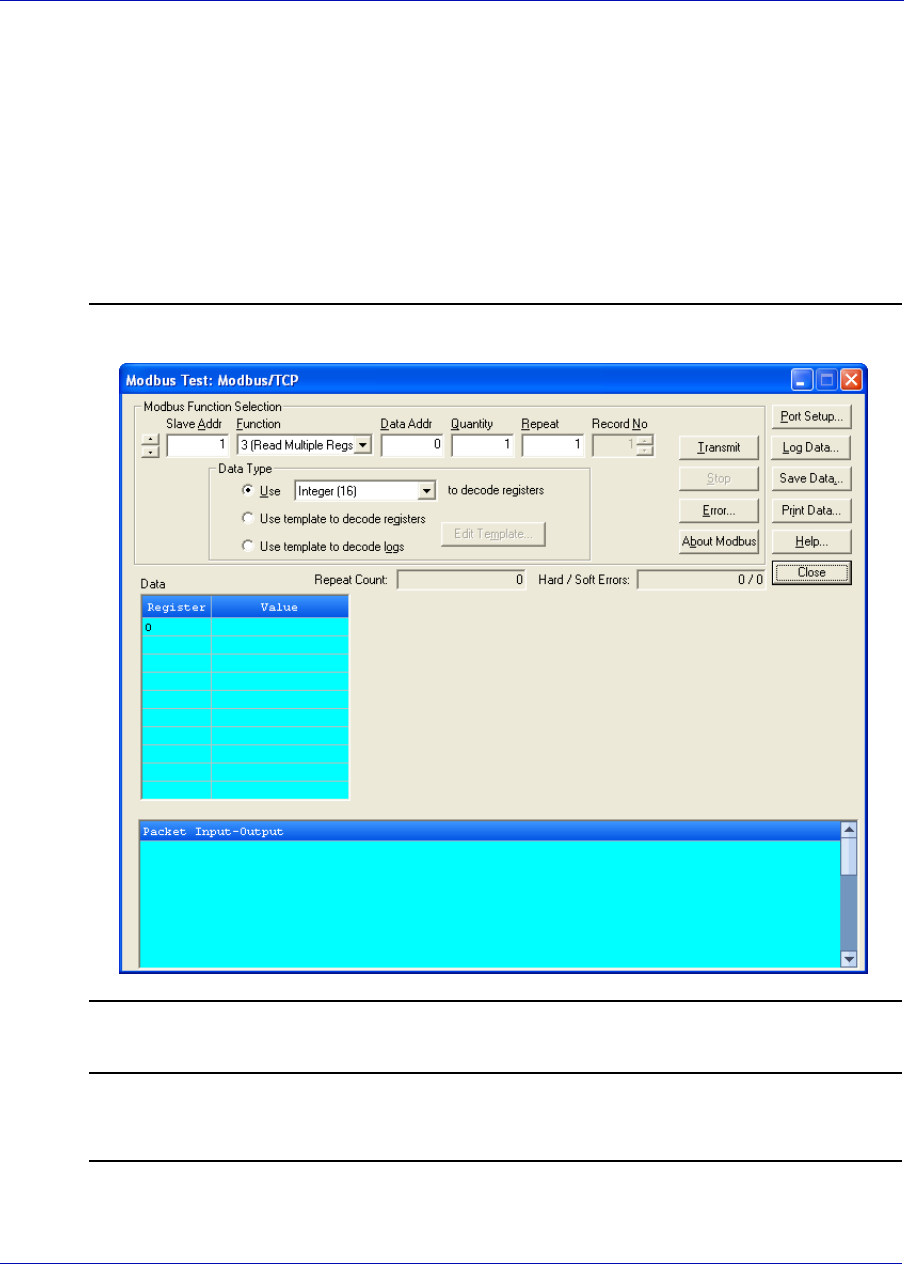Image resolution: width=904 pixels, height=1264 pixels.
Task: Decrease Slave Addr with down spinner
Action: 151,451
